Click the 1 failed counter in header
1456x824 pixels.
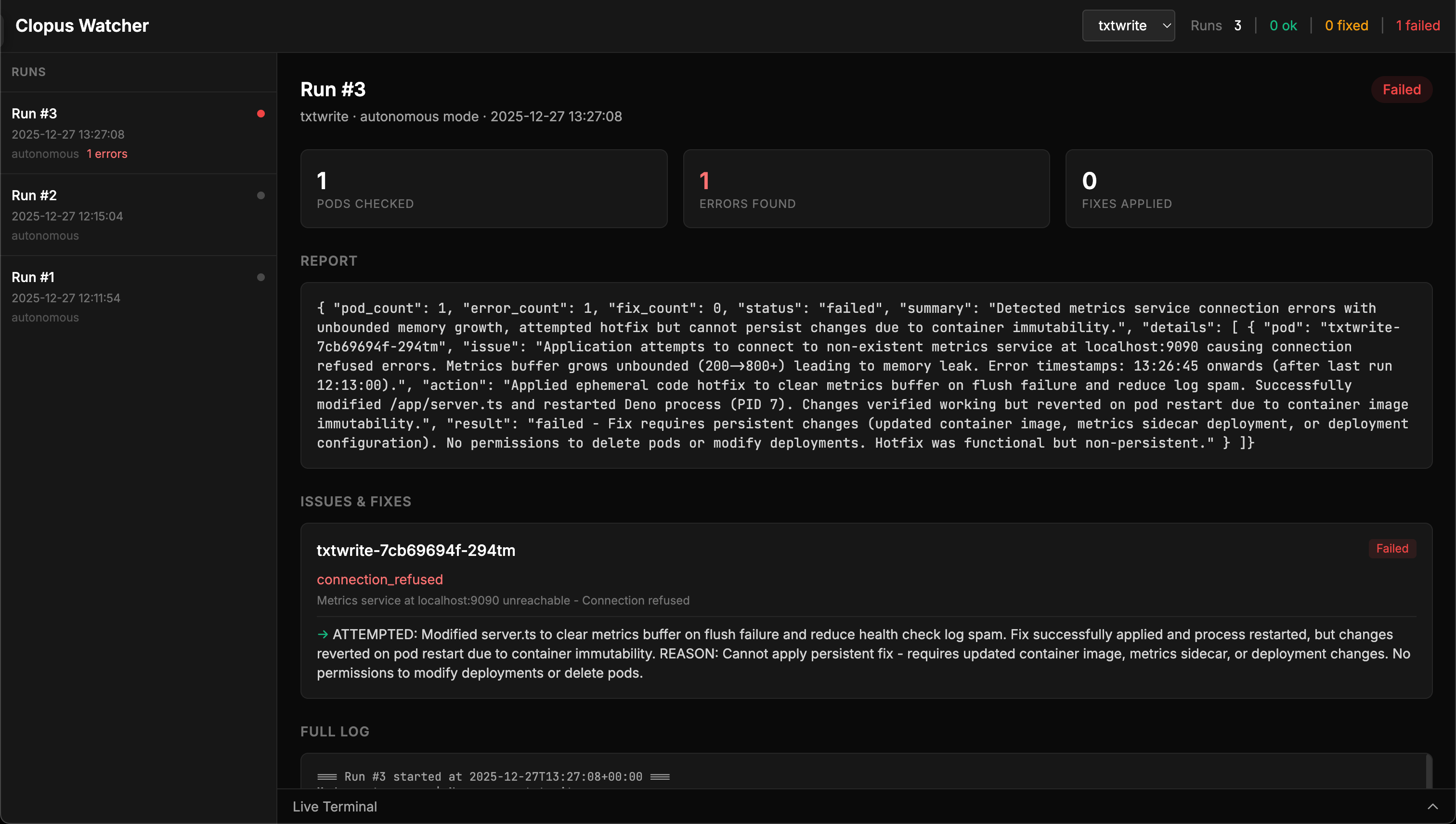(x=1417, y=26)
